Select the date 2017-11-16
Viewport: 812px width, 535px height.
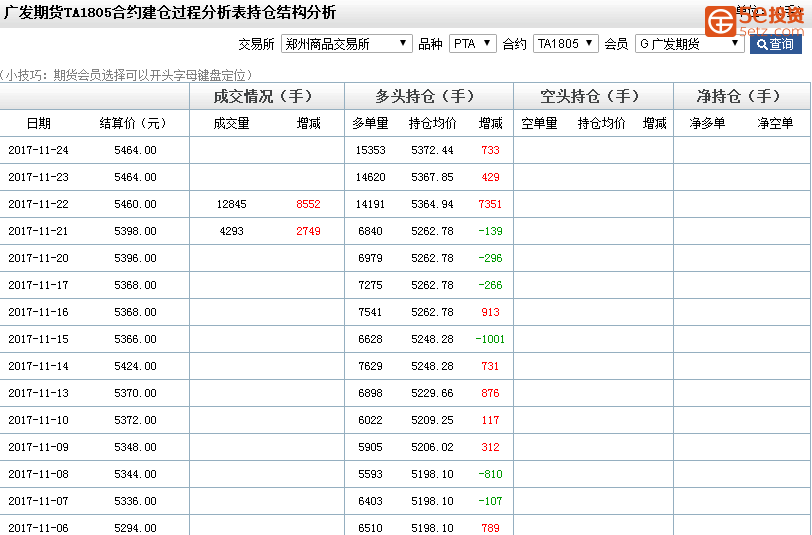click(38, 312)
